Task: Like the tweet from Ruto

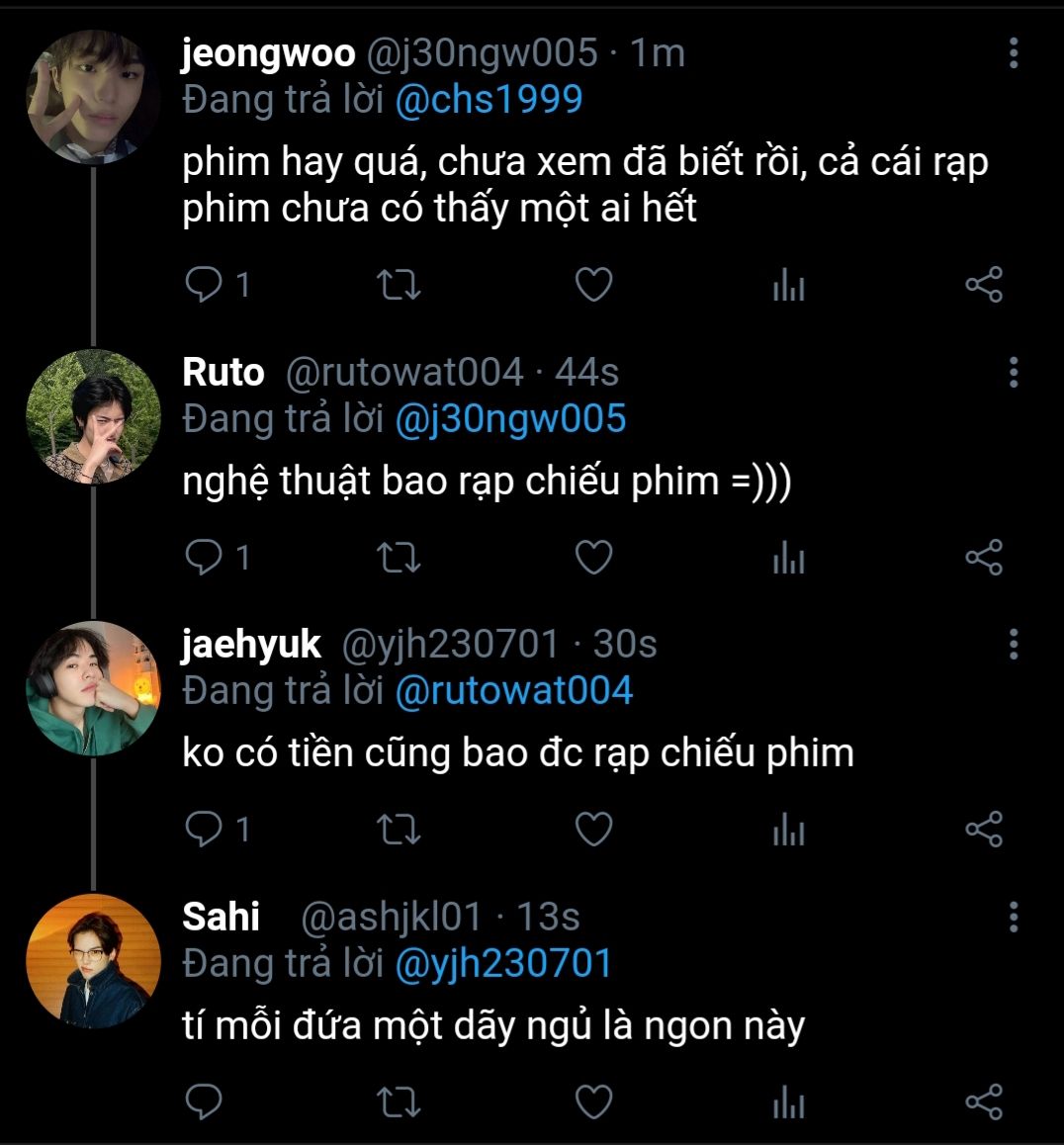Action: (593, 558)
